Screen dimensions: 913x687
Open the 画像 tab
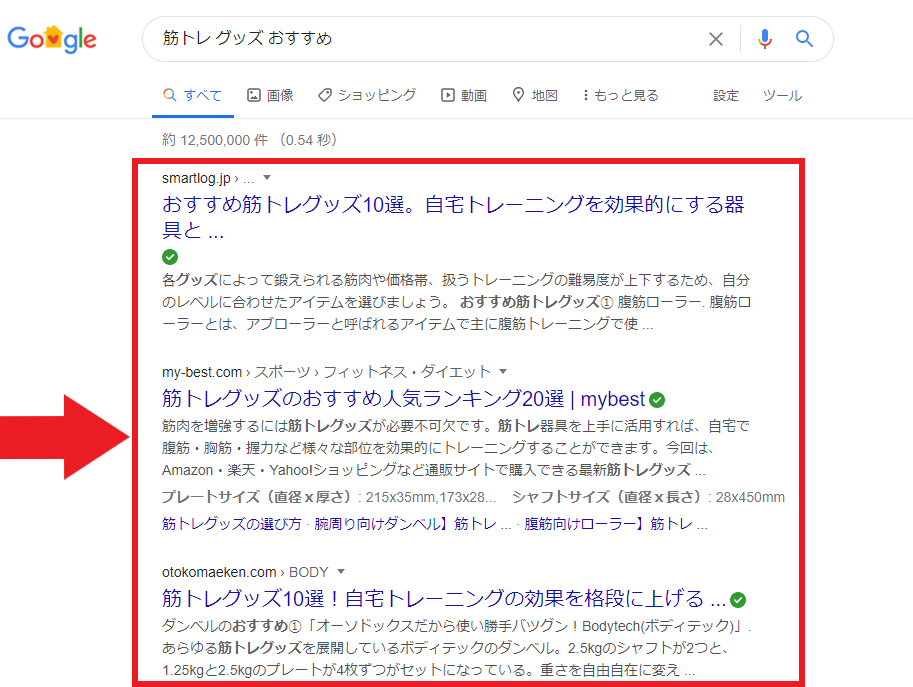point(270,95)
